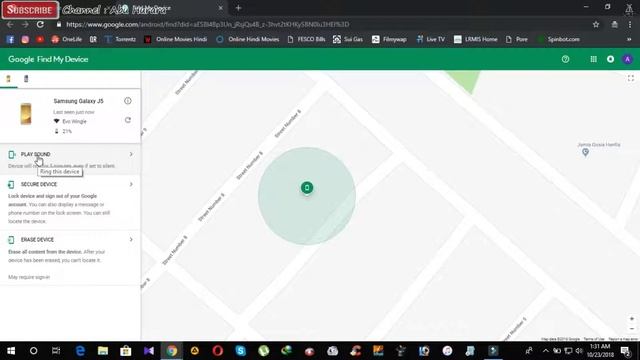Reload the browser page

(40, 24)
